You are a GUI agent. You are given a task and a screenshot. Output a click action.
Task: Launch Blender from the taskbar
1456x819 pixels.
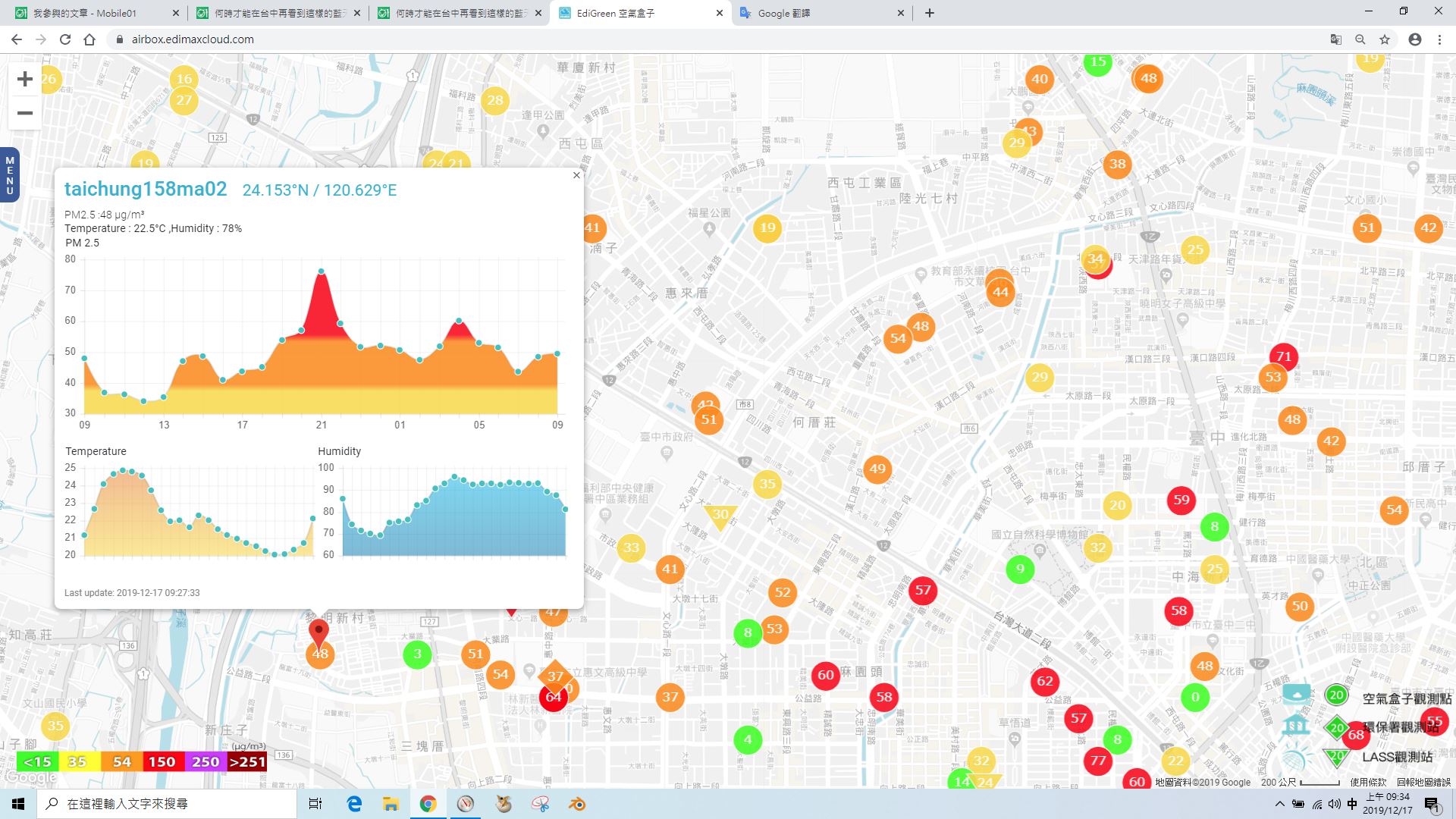577,804
